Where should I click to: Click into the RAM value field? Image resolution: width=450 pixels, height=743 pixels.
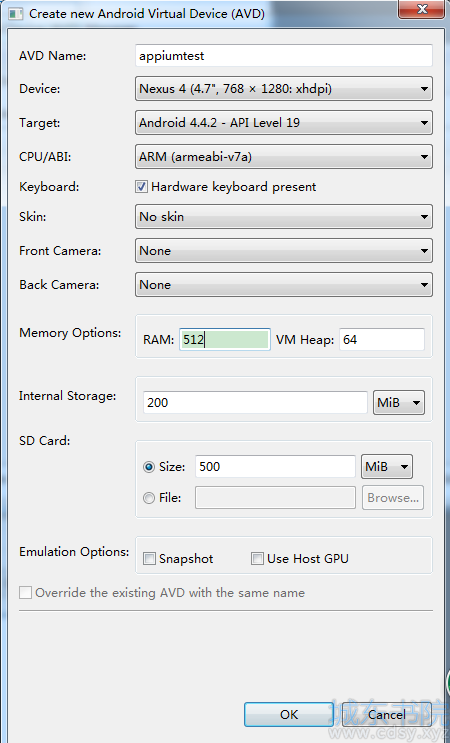pos(225,339)
